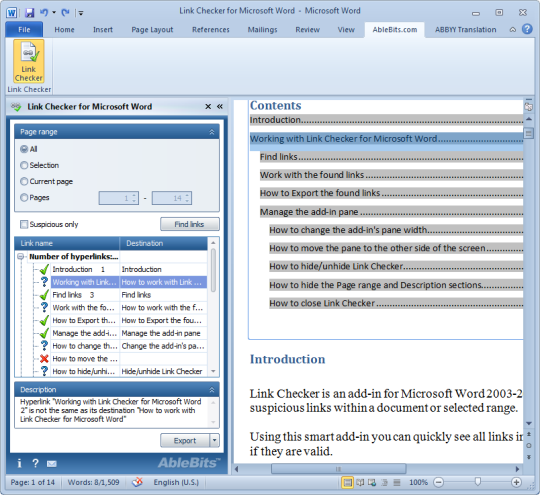Click the email envelope icon in AbleBits footer
Viewport: 540px width, 495px height.
(x=52, y=464)
